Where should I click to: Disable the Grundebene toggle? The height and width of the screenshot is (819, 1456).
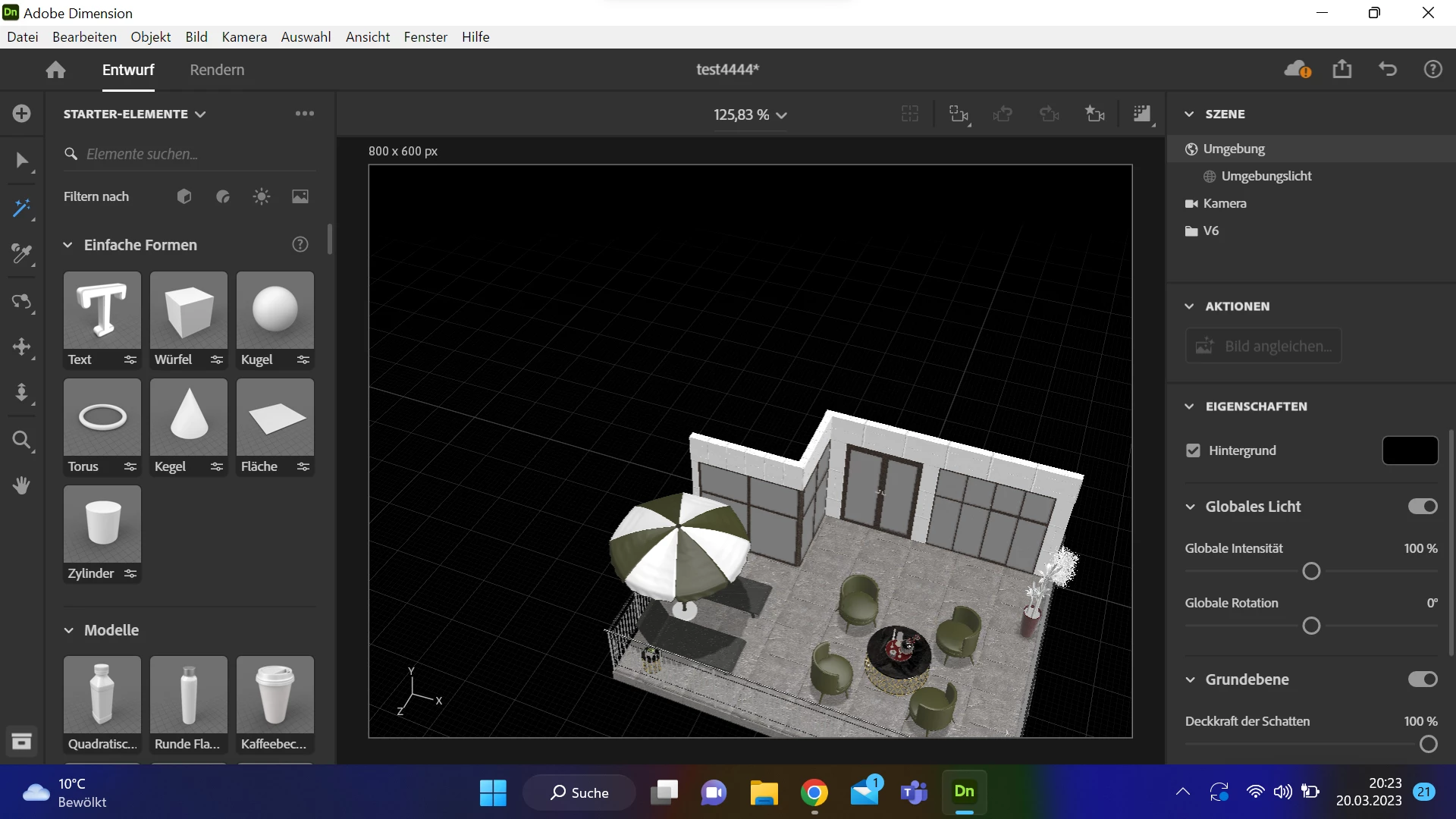click(x=1422, y=679)
